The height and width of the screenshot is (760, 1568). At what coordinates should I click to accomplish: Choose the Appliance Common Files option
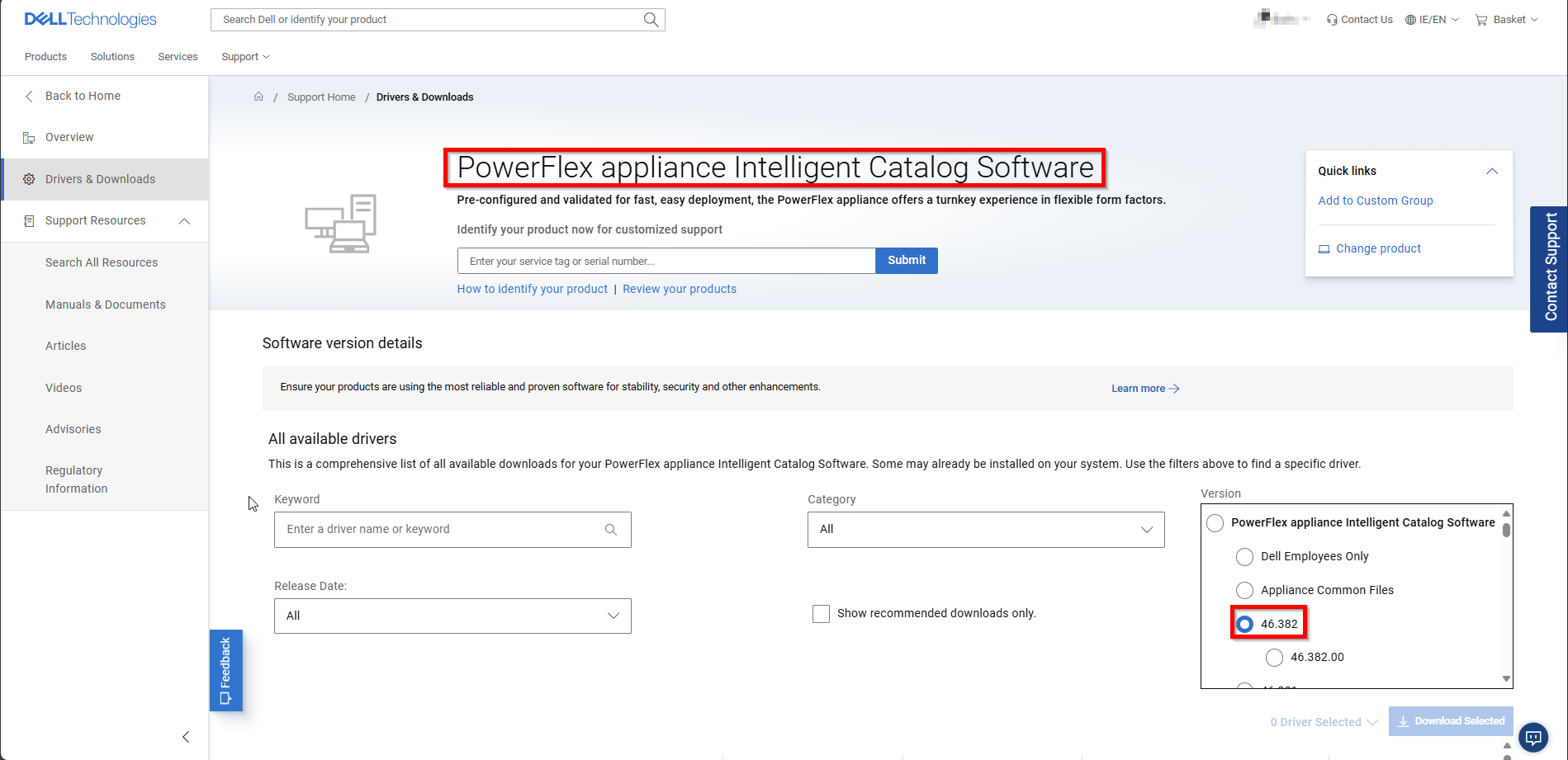pos(1244,590)
